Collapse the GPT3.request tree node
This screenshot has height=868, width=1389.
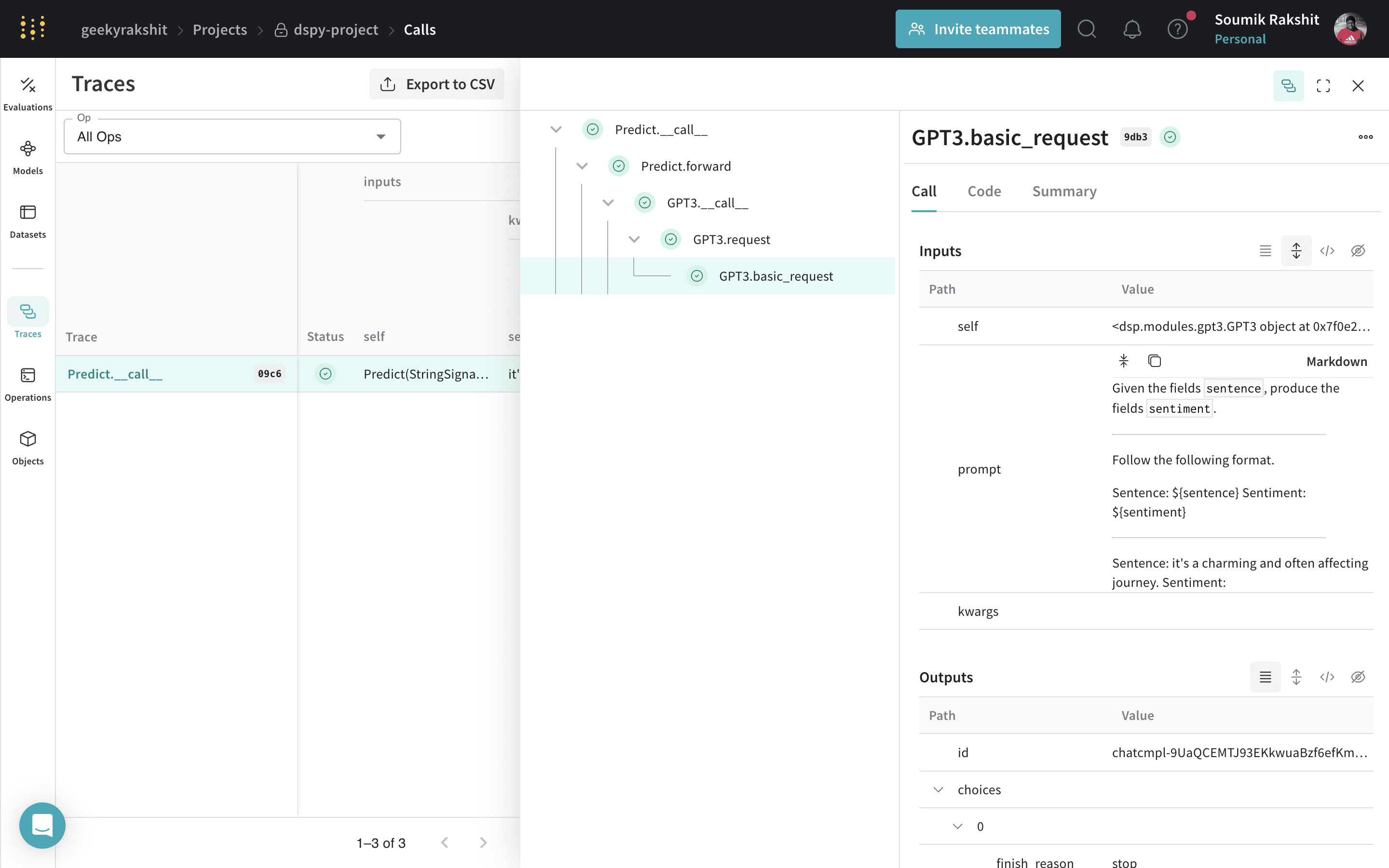click(634, 239)
